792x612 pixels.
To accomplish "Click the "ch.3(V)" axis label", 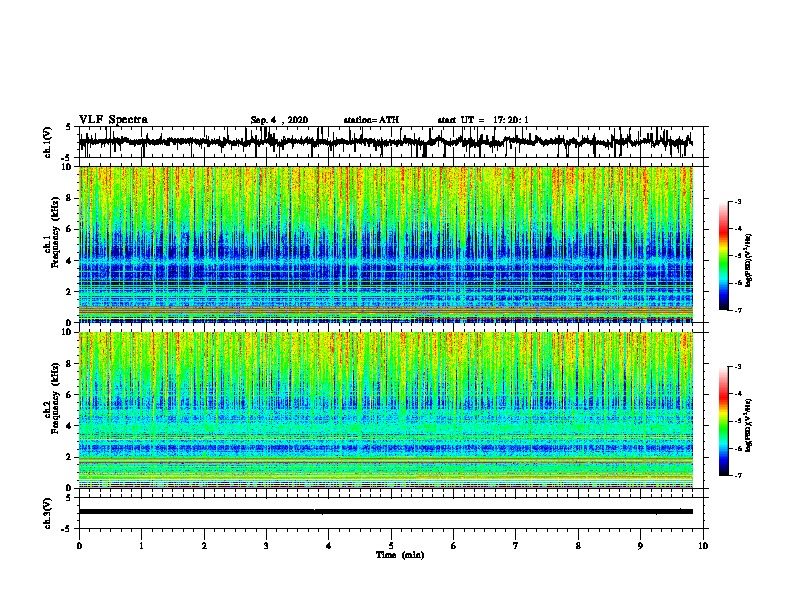I will 48,514.
